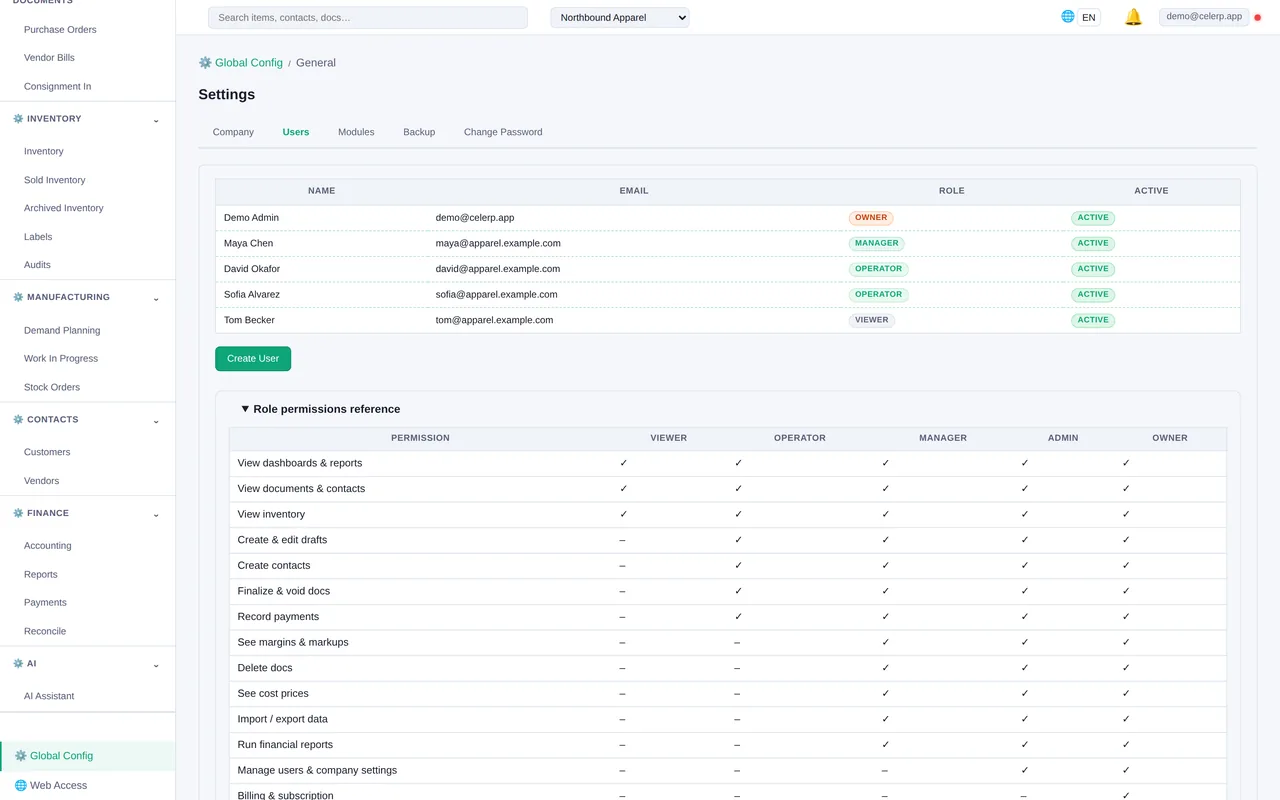Open AI Assistant in the sidebar
This screenshot has height=800, width=1280.
49,697
